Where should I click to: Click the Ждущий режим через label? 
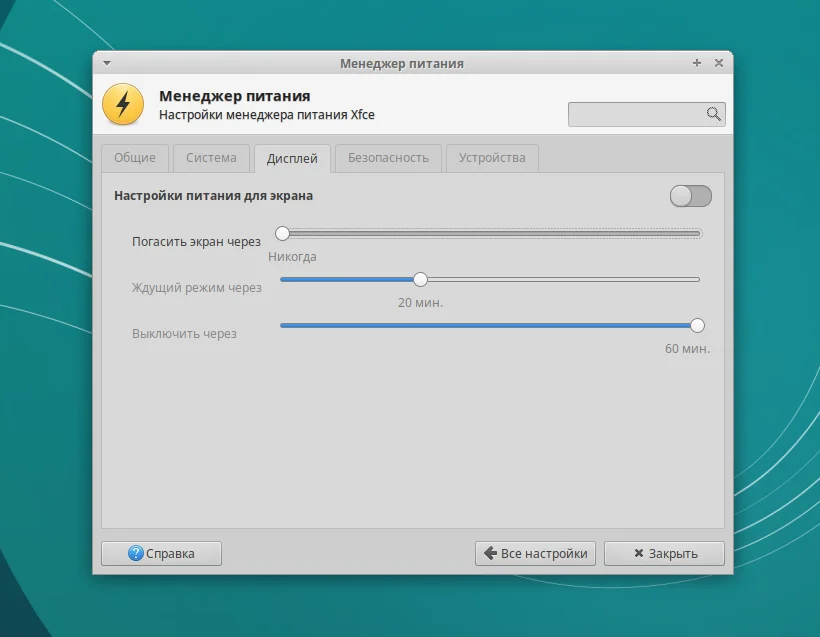click(197, 288)
